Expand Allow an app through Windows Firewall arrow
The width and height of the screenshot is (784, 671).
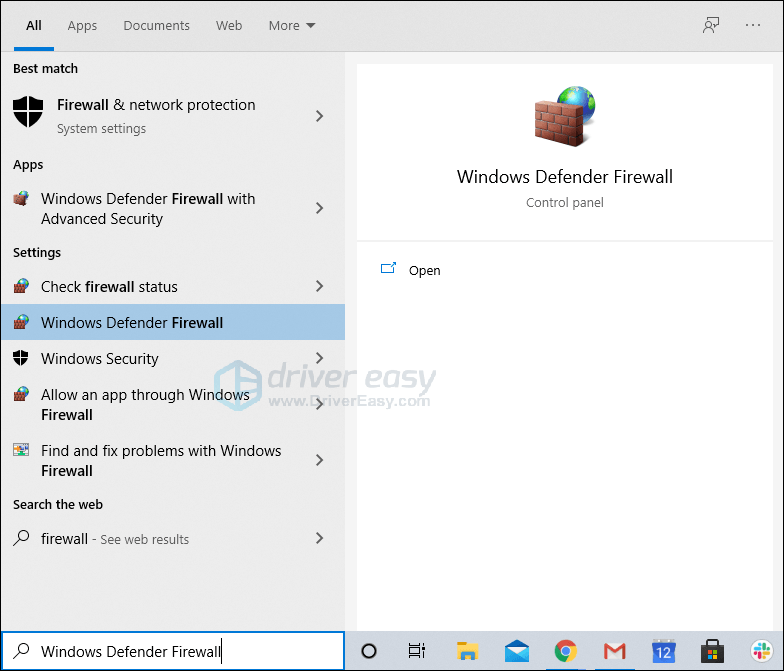point(320,404)
